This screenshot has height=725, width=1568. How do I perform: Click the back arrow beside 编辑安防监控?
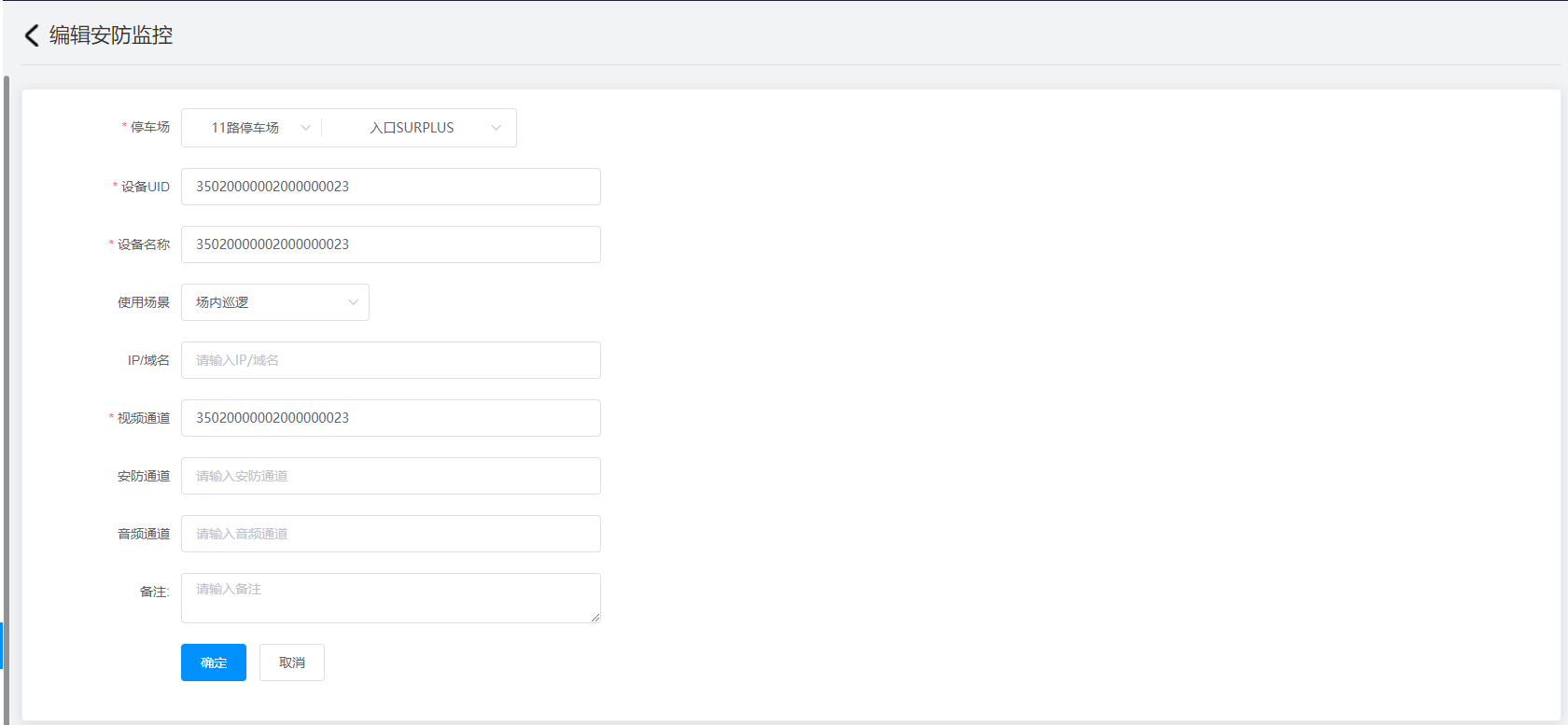[32, 35]
